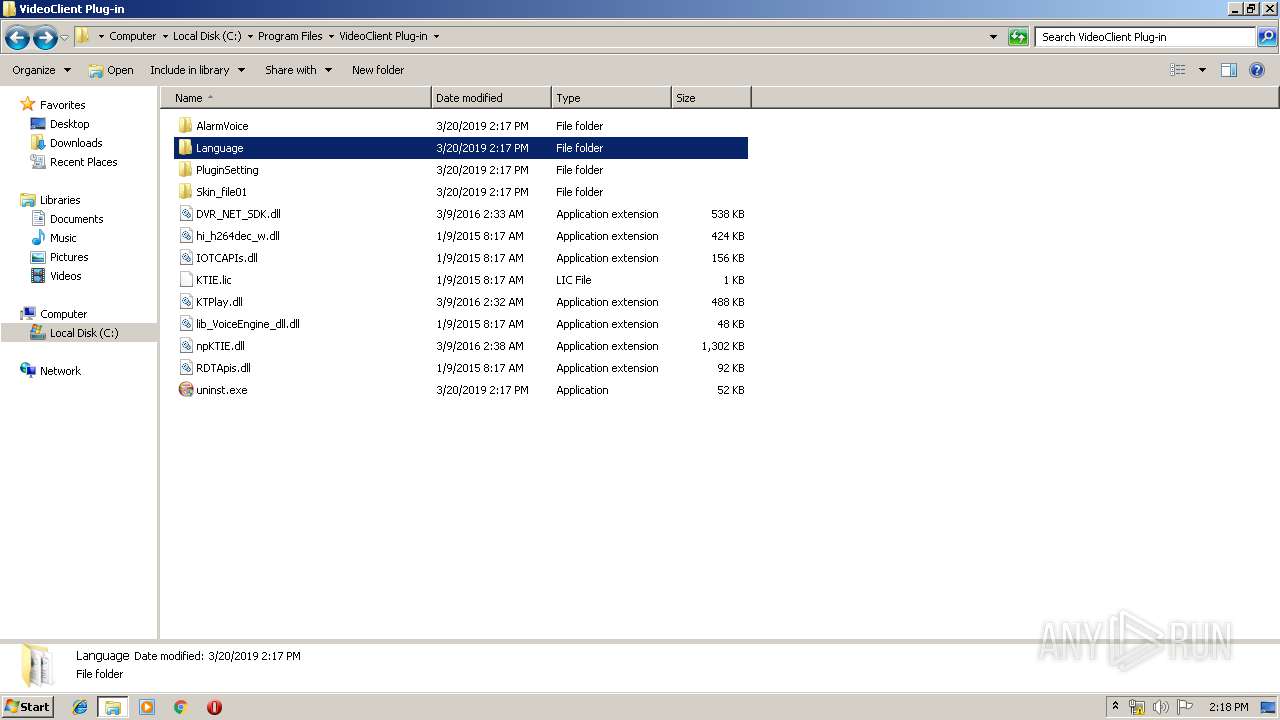1280x720 pixels.
Task: Click the Action Center flag icon
Action: coord(1185,707)
